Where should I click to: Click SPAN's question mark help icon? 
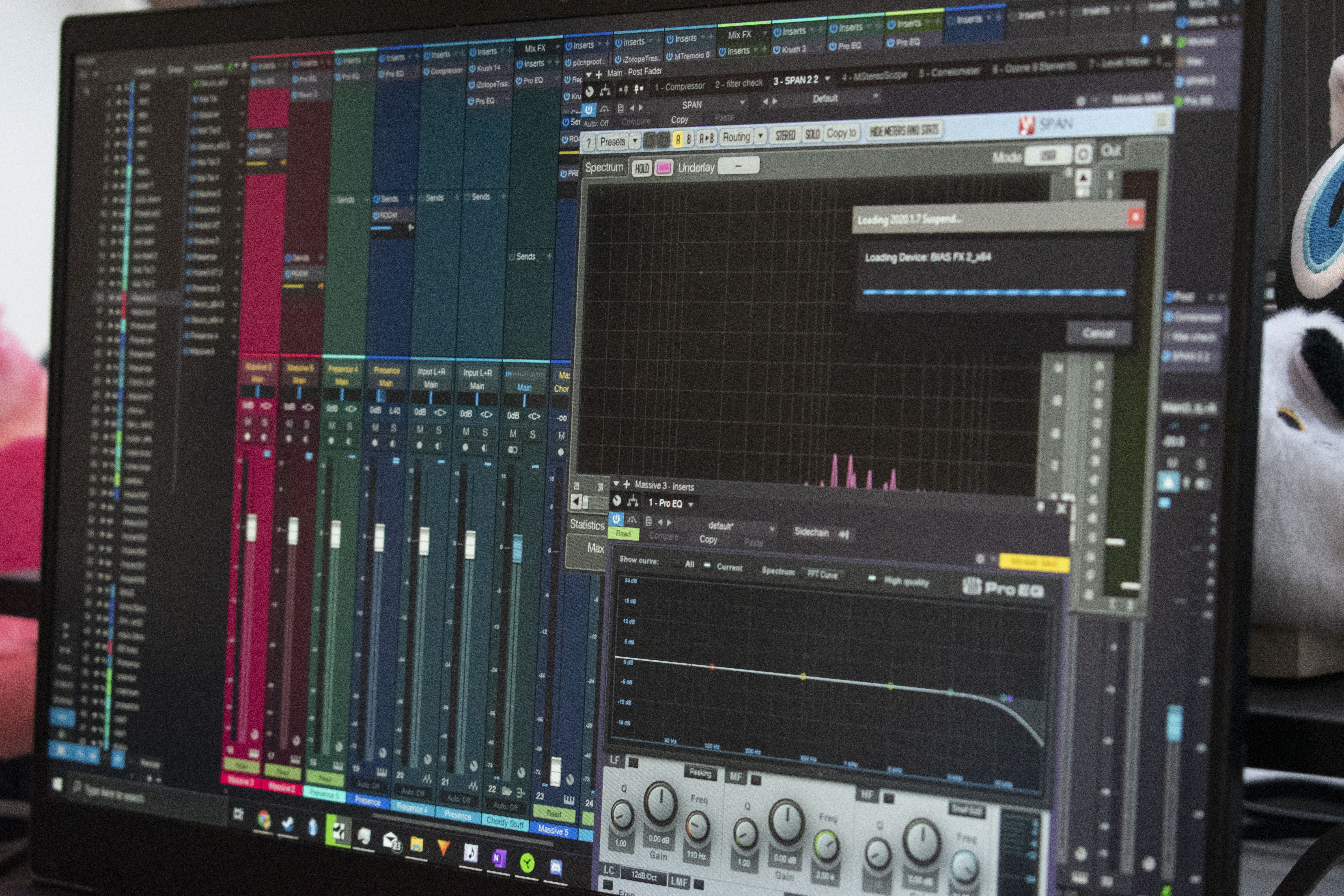click(x=589, y=143)
